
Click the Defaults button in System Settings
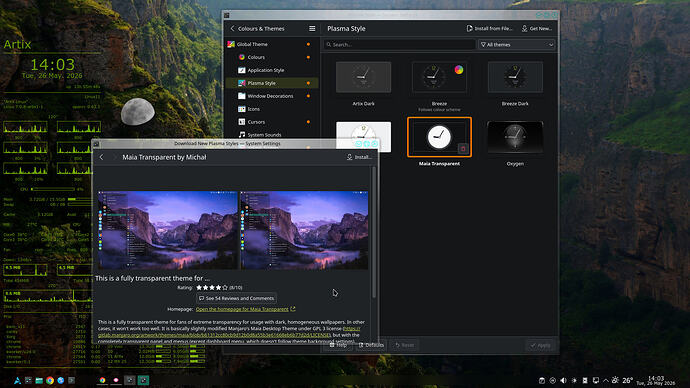coord(371,345)
